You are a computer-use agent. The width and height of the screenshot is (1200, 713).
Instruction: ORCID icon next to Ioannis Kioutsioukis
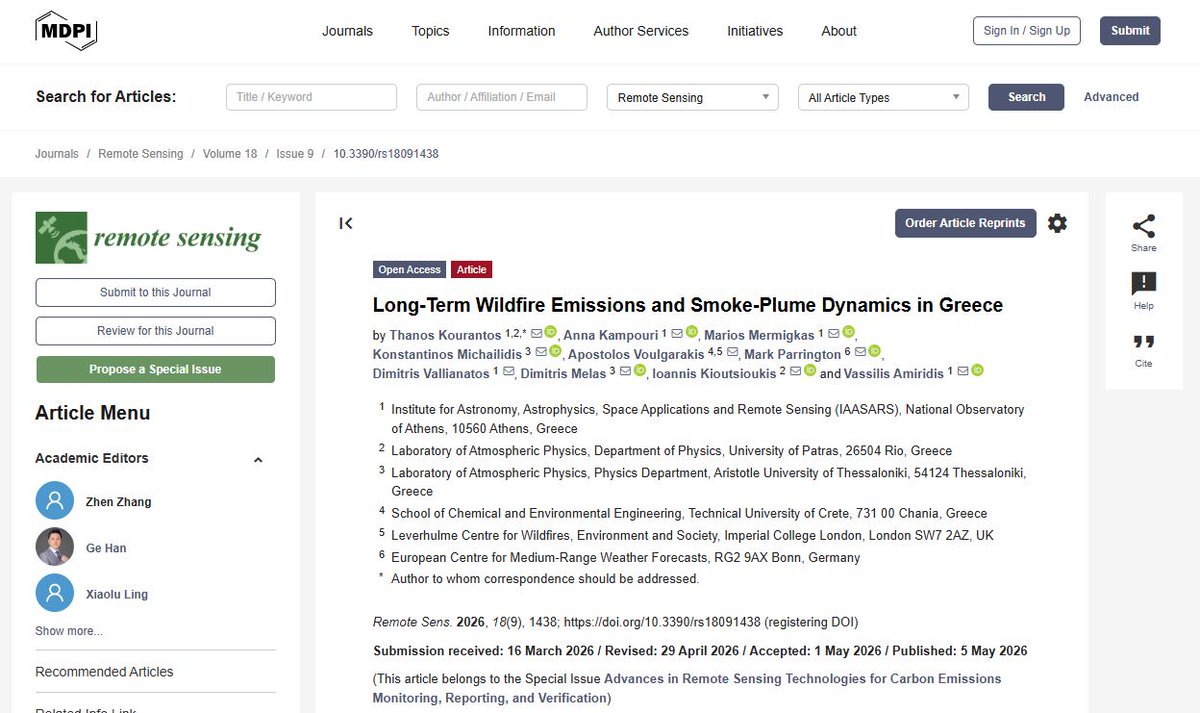tap(810, 370)
